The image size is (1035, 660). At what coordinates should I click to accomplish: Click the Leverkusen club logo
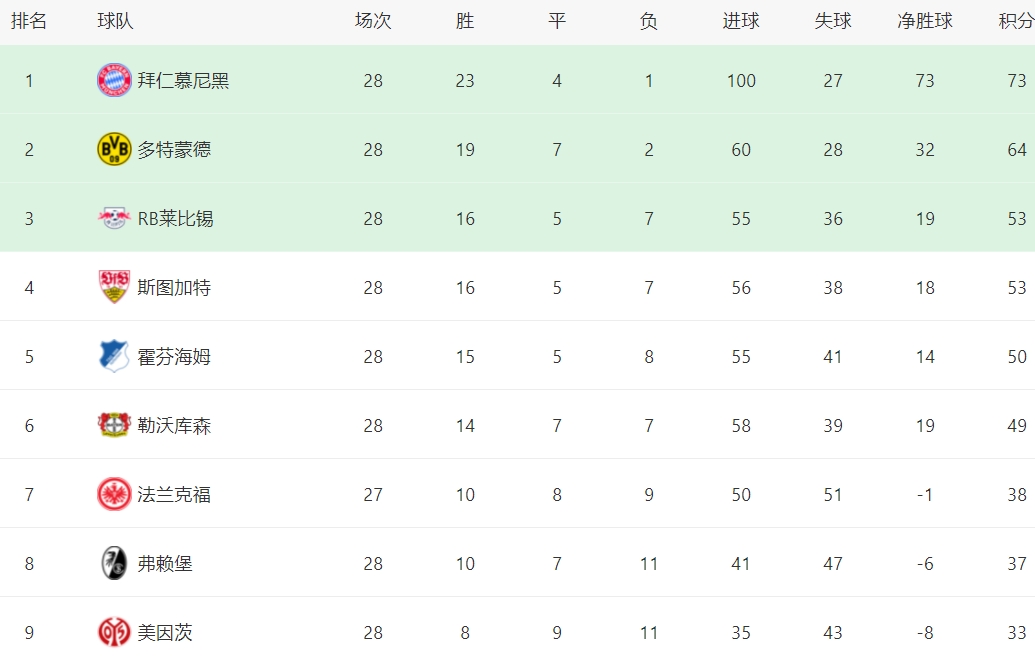click(114, 425)
